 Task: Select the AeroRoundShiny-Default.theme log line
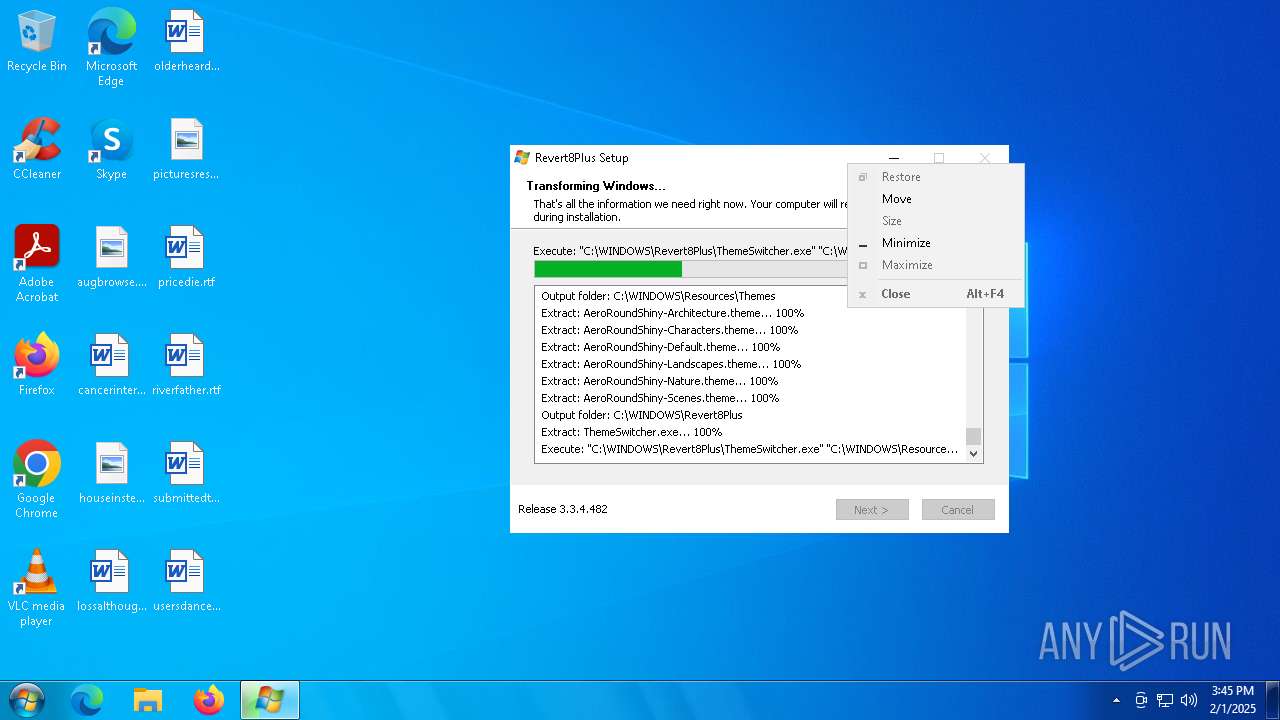(x=661, y=347)
